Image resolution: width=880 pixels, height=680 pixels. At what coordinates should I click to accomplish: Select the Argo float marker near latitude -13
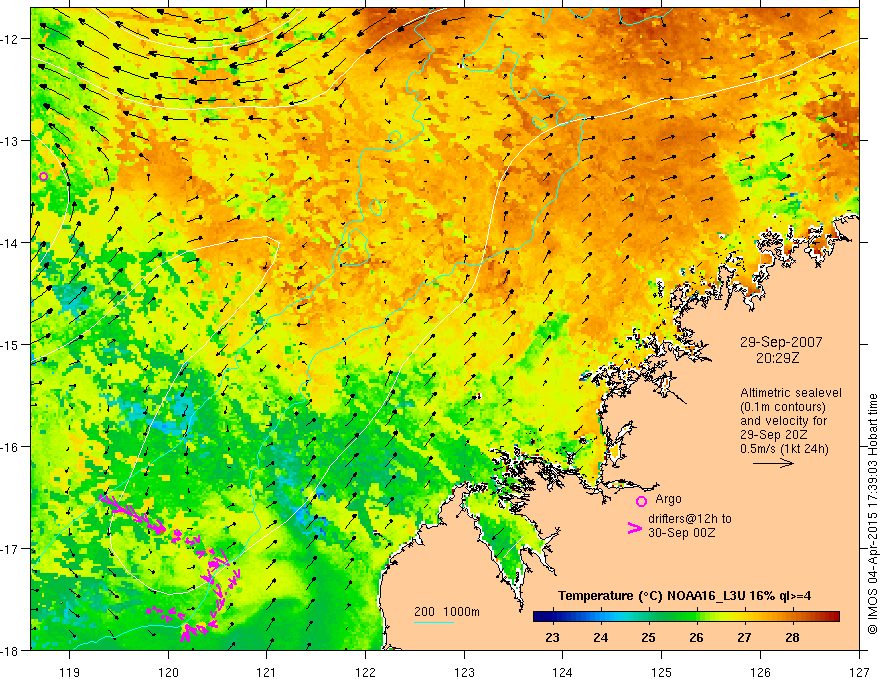click(x=43, y=176)
